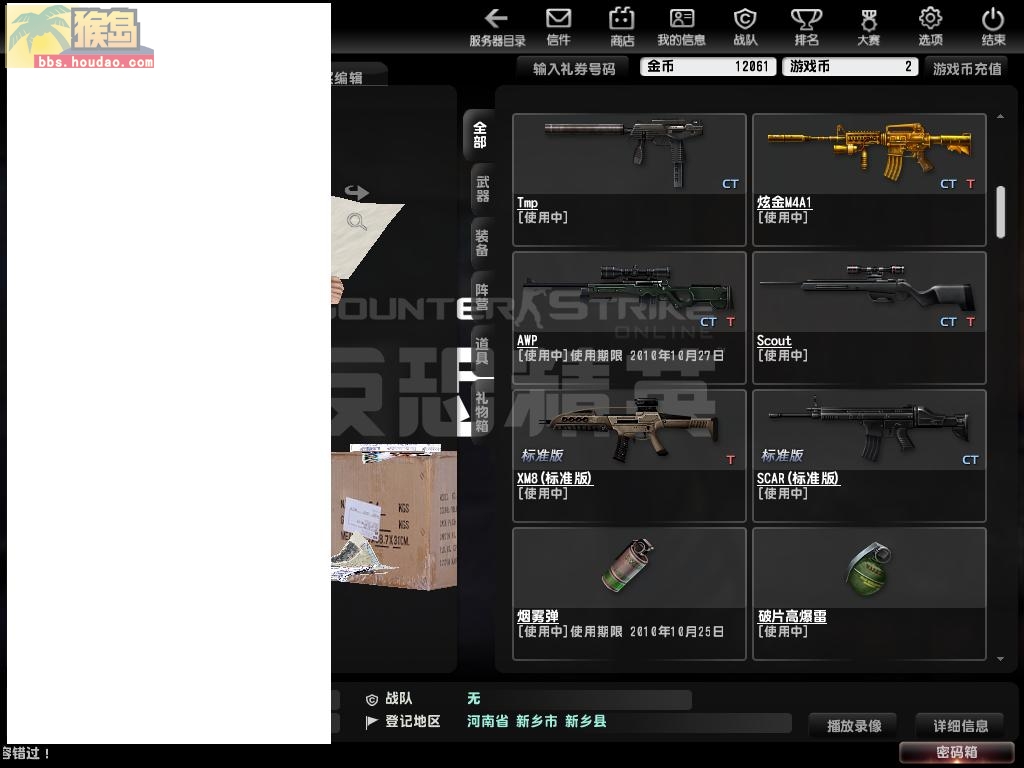
Task: Select the 阵营 (Faction) tab
Action: tap(482, 297)
